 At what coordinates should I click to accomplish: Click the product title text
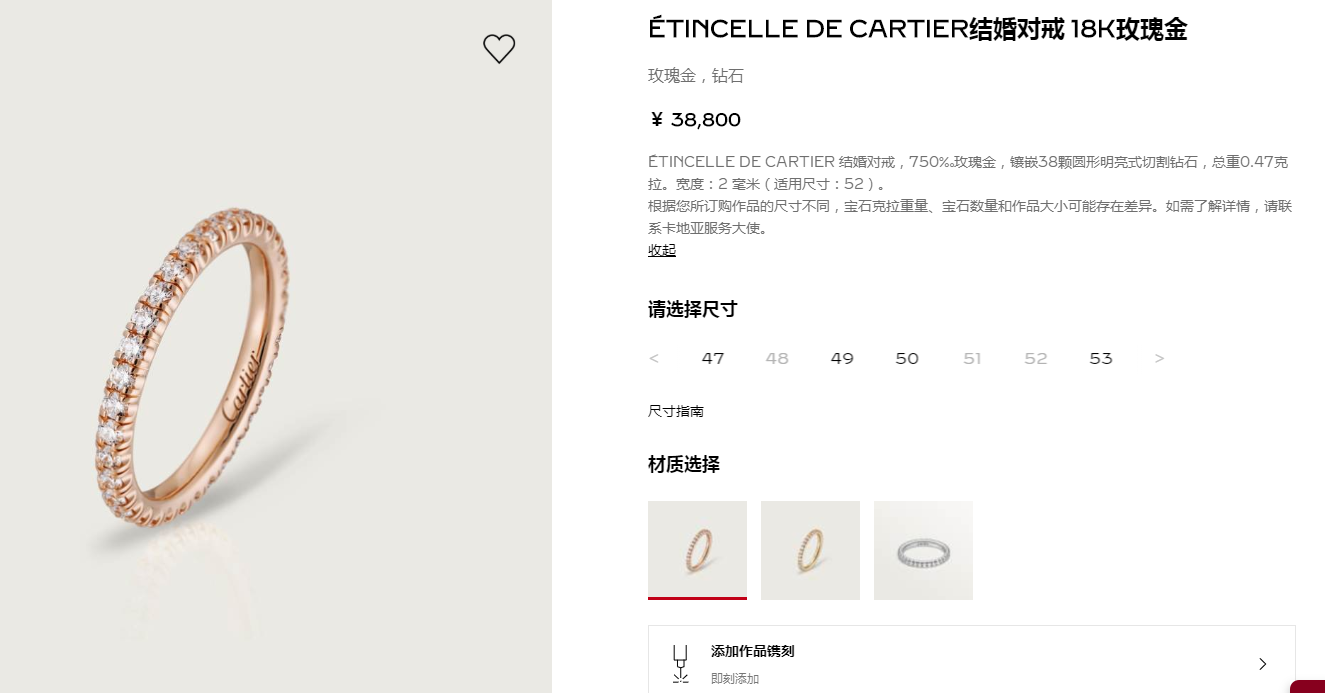(x=918, y=29)
